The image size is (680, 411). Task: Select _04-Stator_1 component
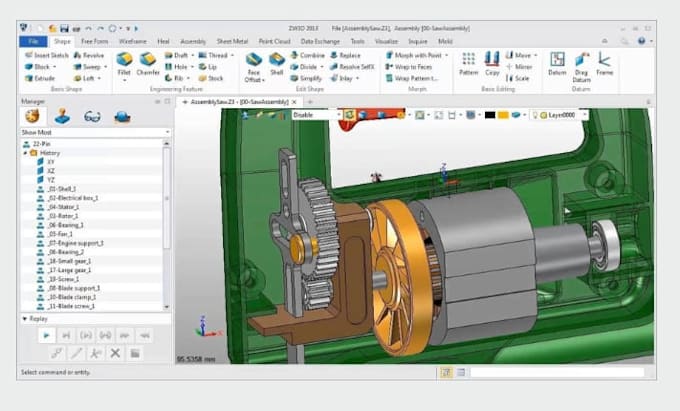coord(63,207)
